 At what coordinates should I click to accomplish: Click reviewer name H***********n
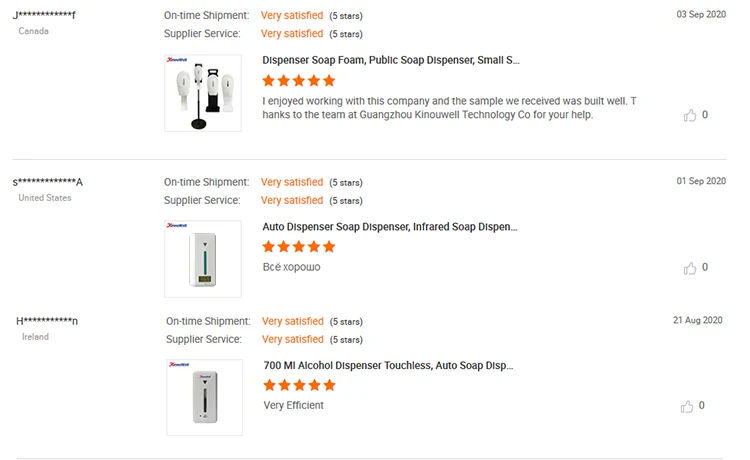tap(47, 321)
